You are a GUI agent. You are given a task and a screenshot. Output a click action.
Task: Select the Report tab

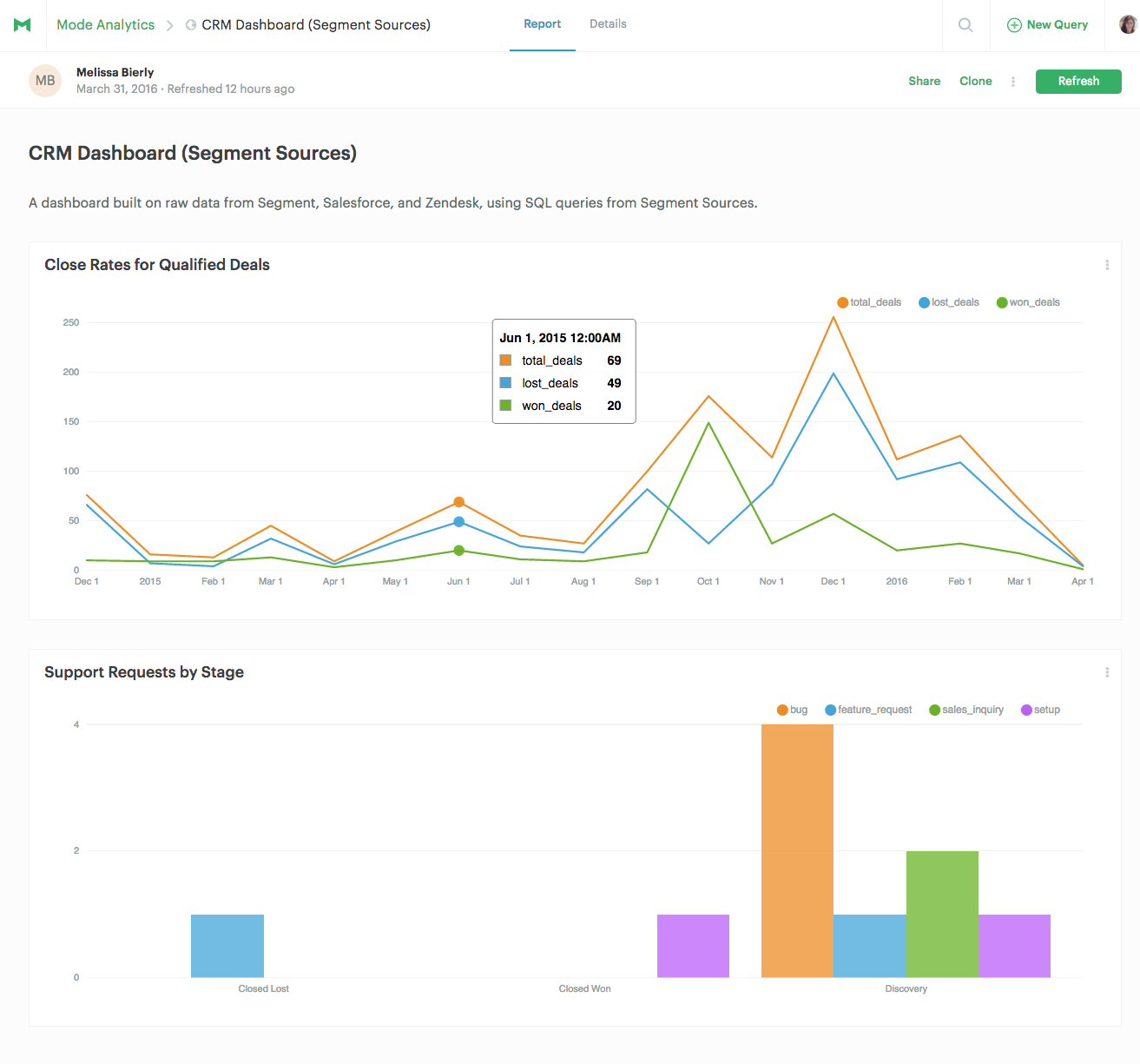pos(543,24)
